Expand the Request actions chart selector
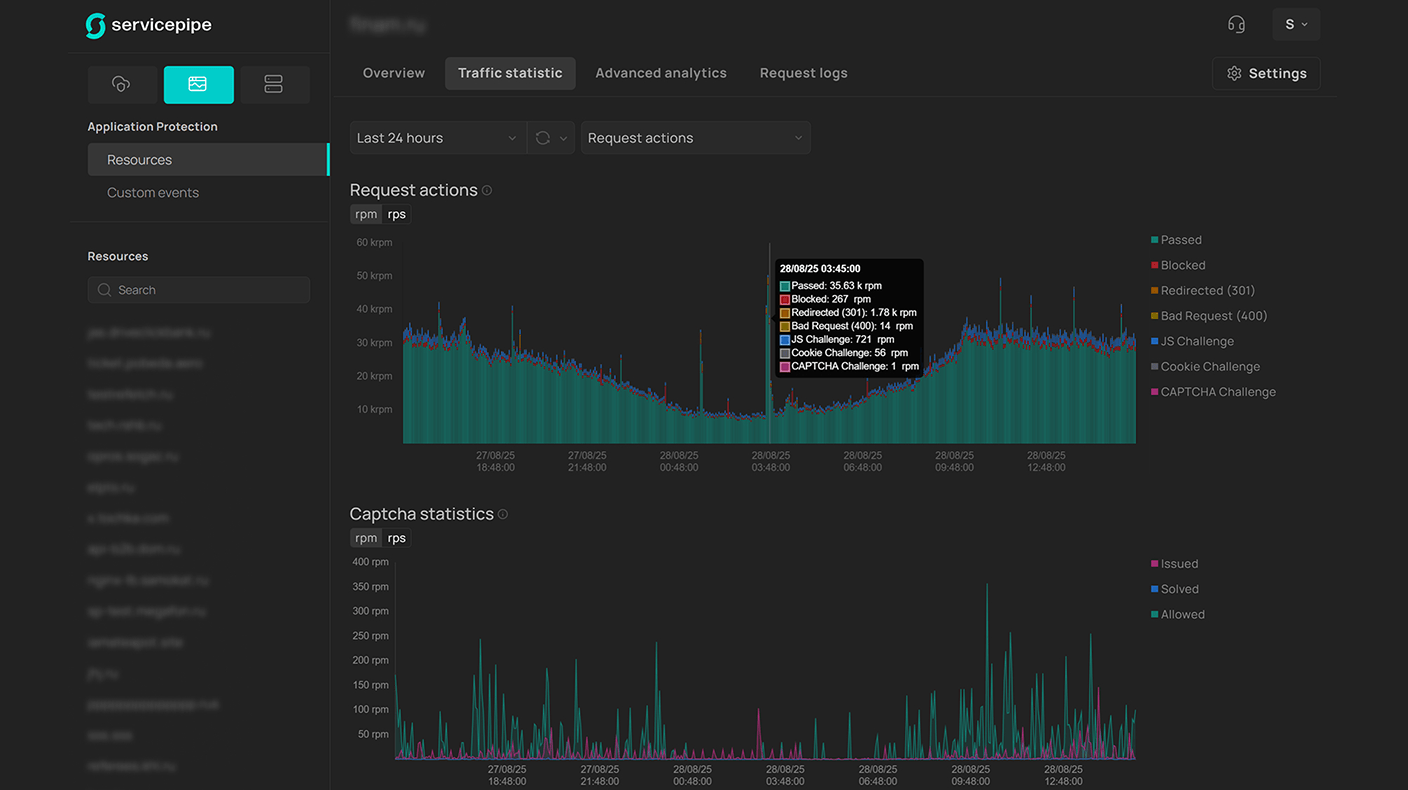This screenshot has width=1408, height=790. point(695,138)
